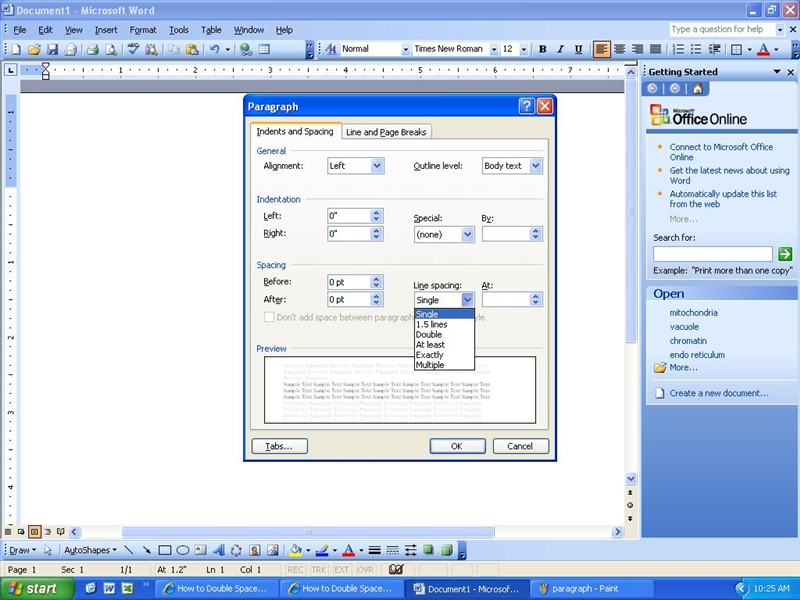Viewport: 800px width, 600px height.
Task: Click Cancel in Paragraph dialog
Action: pyautogui.click(x=520, y=446)
